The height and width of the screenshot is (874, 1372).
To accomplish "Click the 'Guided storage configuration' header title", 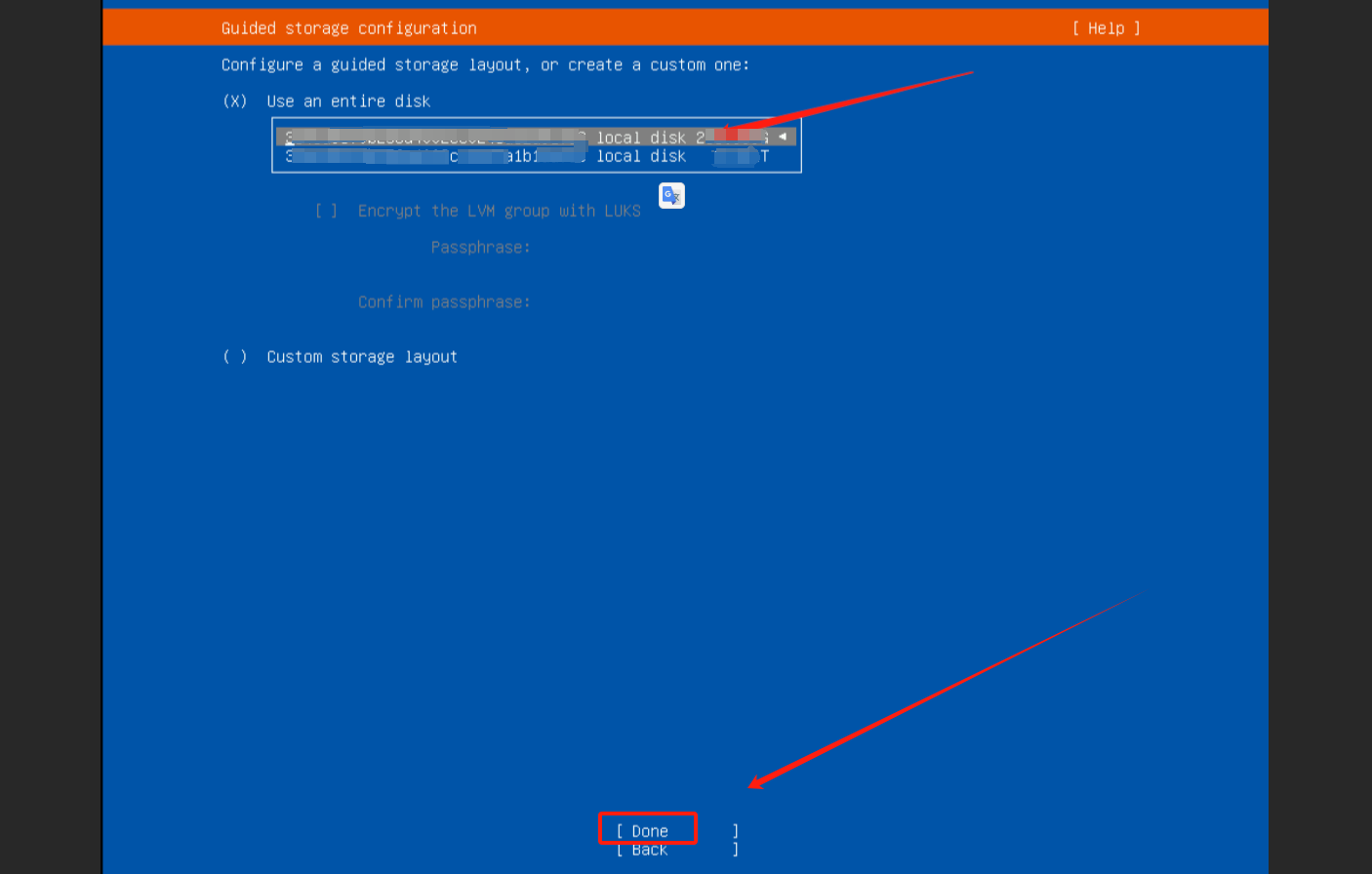I will click(349, 28).
